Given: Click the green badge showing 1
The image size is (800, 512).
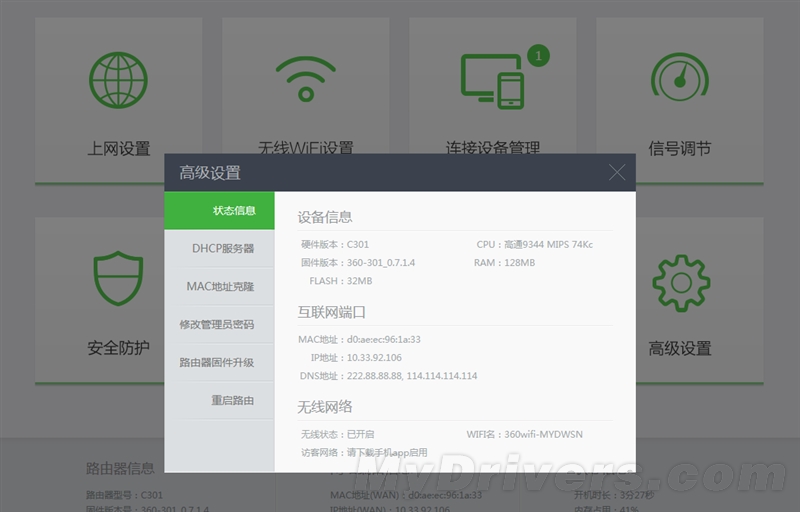Looking at the screenshot, I should pyautogui.click(x=538, y=56).
